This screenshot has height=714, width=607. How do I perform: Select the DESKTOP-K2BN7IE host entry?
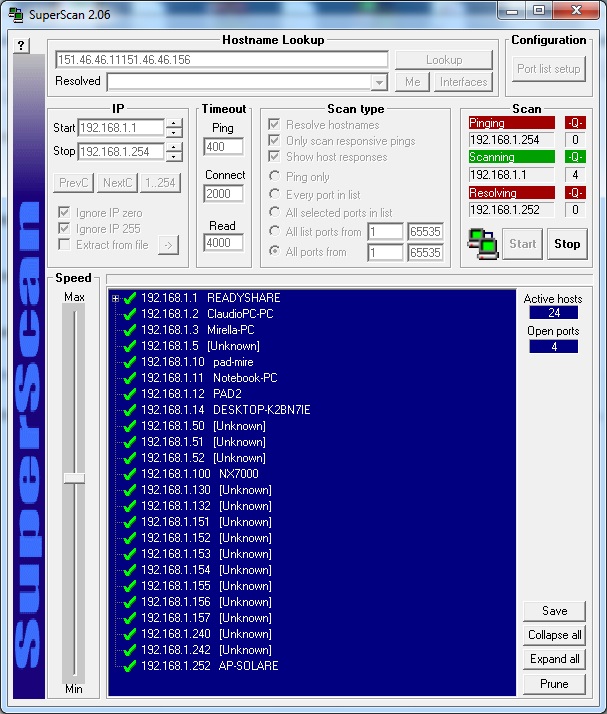click(x=260, y=410)
